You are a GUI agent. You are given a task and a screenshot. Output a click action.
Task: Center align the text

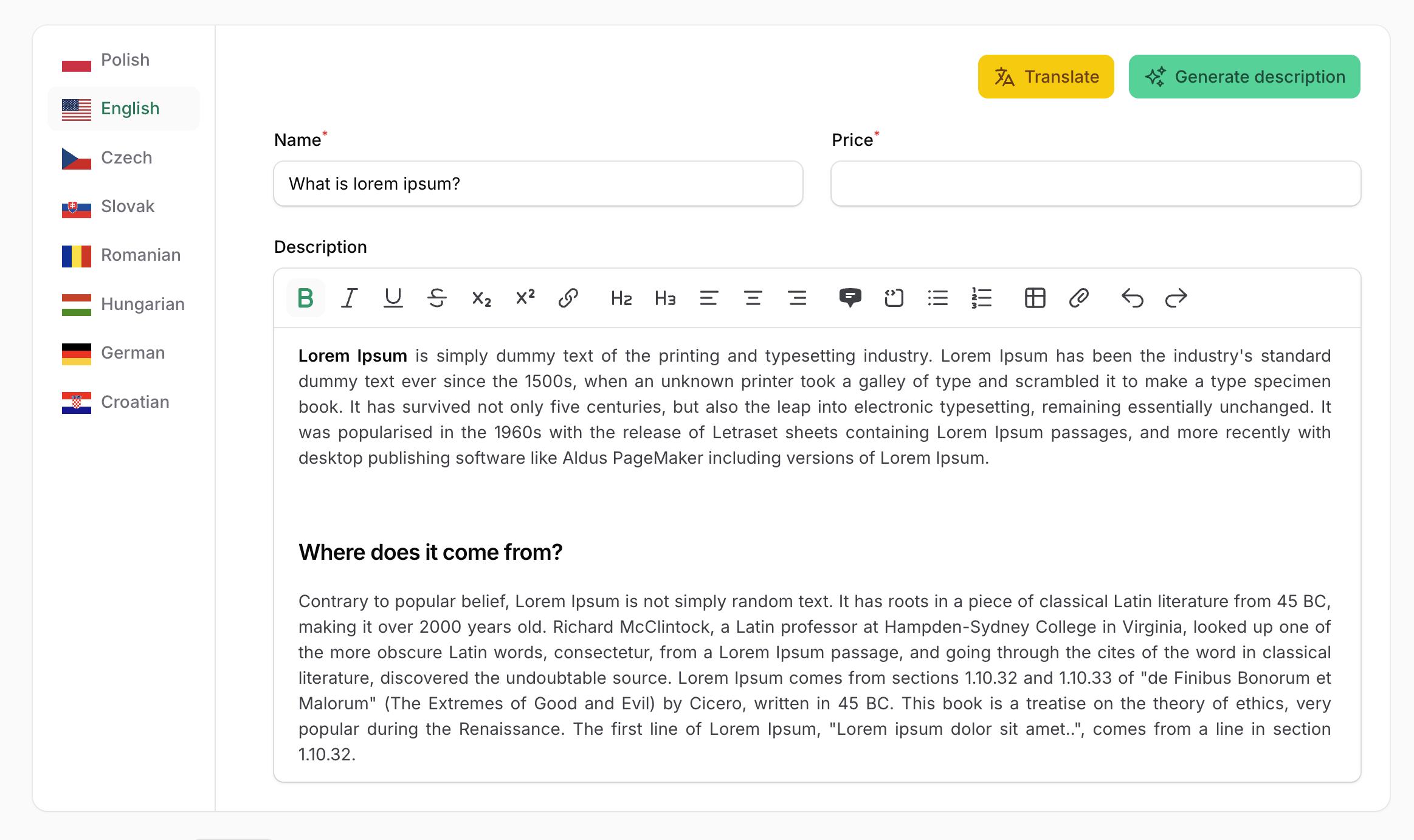[x=753, y=298]
